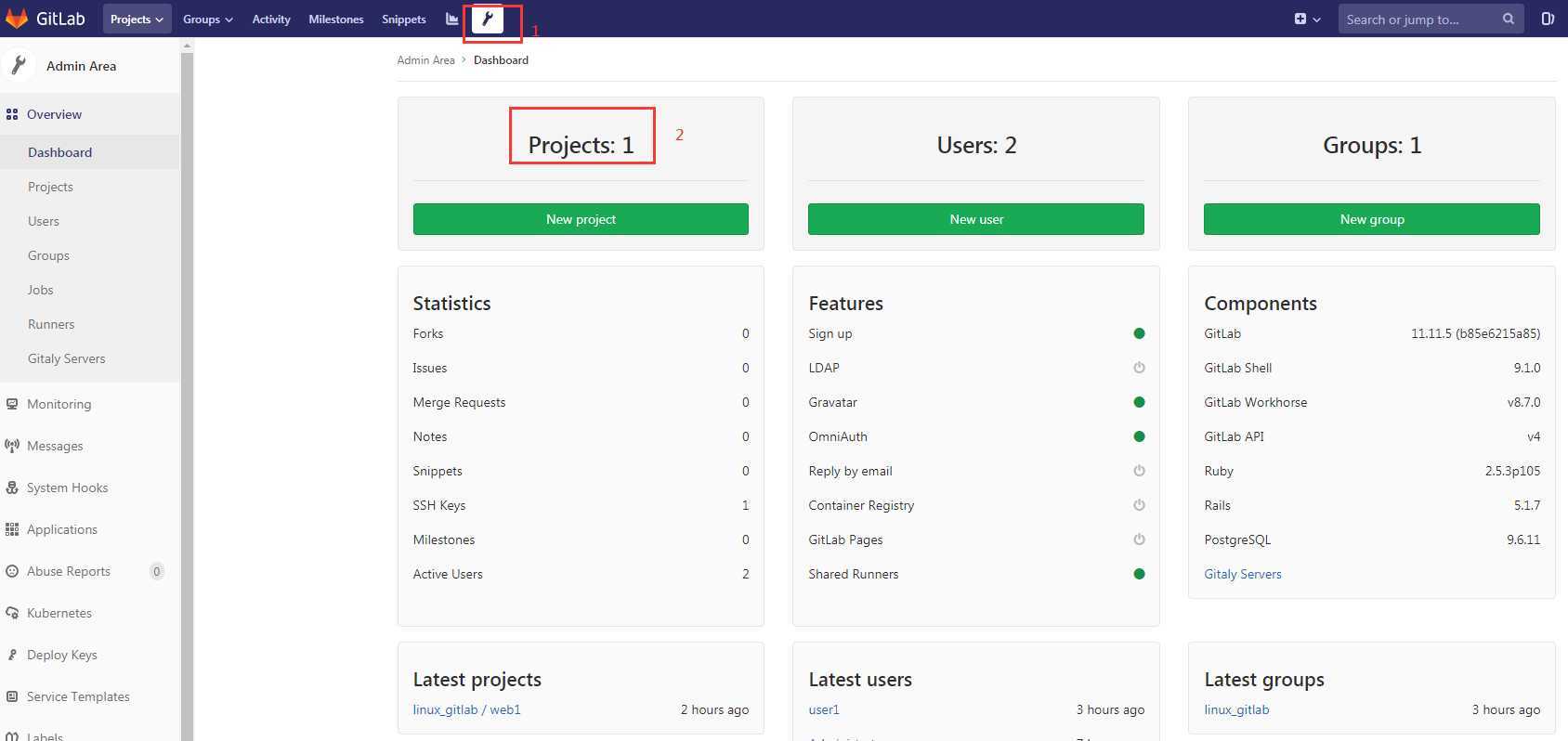This screenshot has width=1568, height=741.
Task: Go to Snippets in top navigation
Action: pyautogui.click(x=404, y=19)
